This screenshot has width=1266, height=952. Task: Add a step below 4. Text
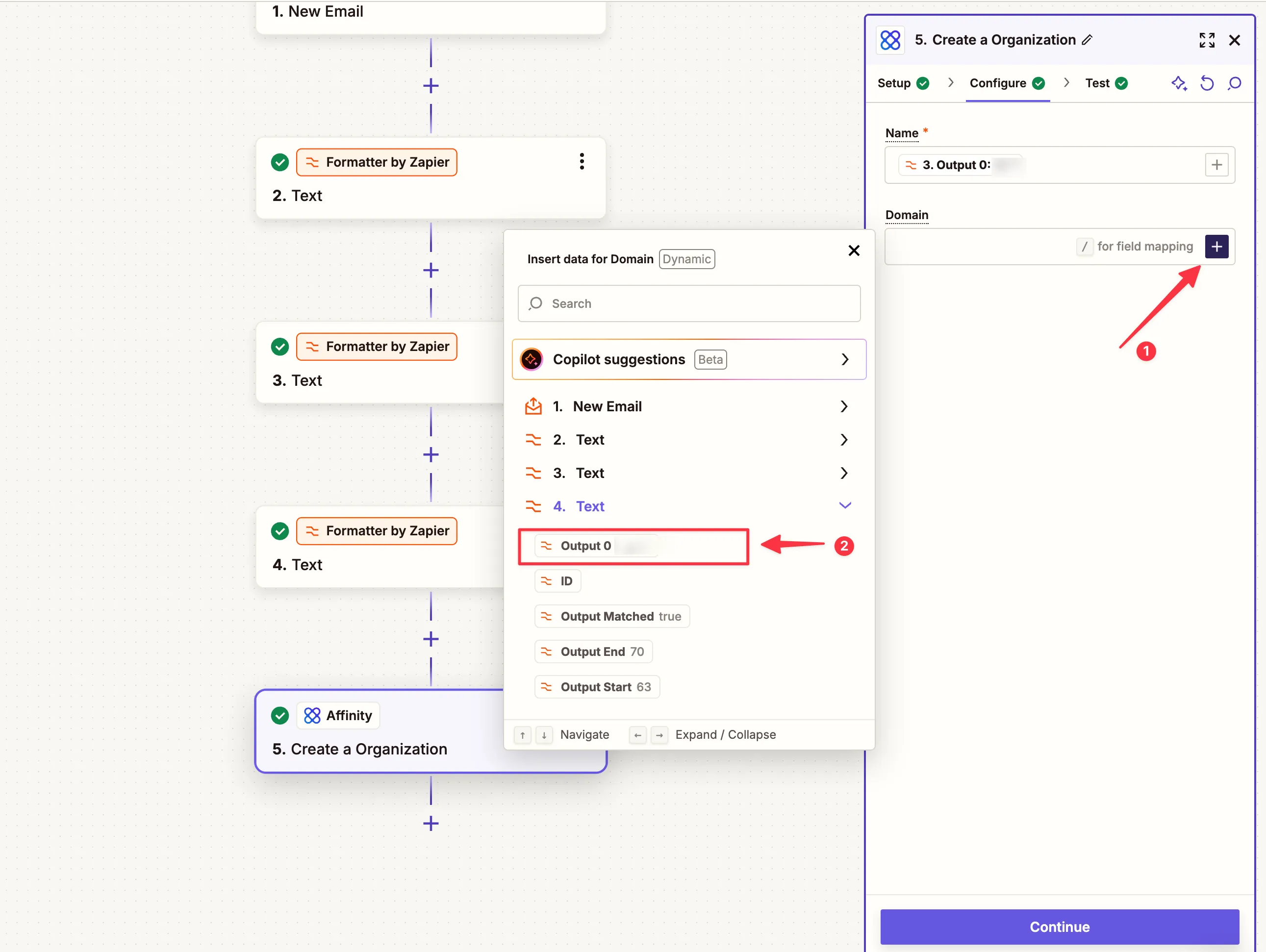pyautogui.click(x=430, y=639)
